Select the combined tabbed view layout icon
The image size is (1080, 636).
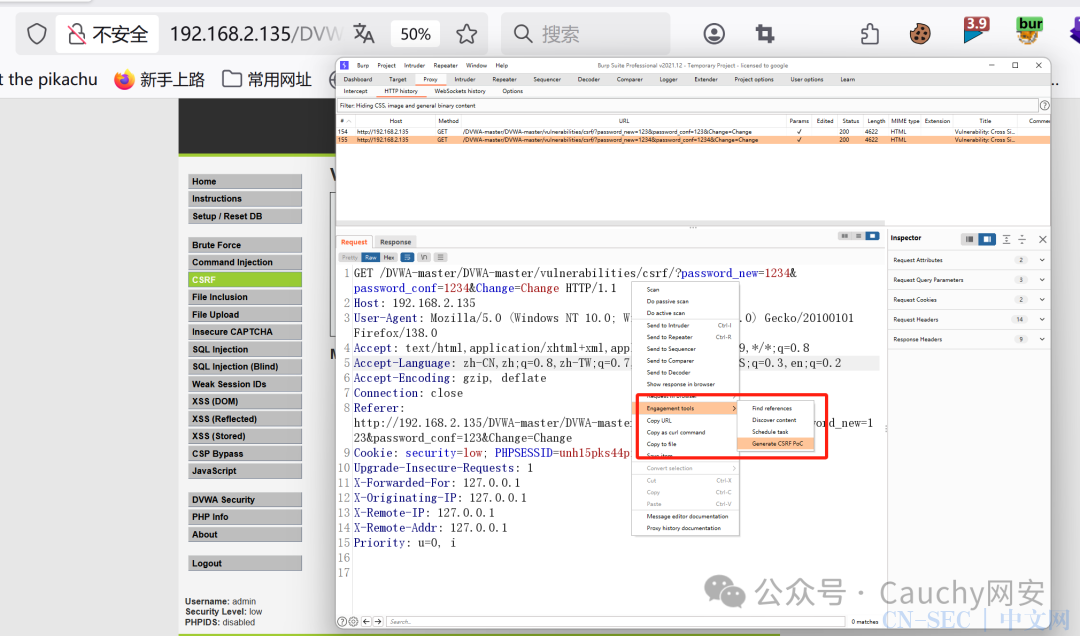click(x=872, y=236)
